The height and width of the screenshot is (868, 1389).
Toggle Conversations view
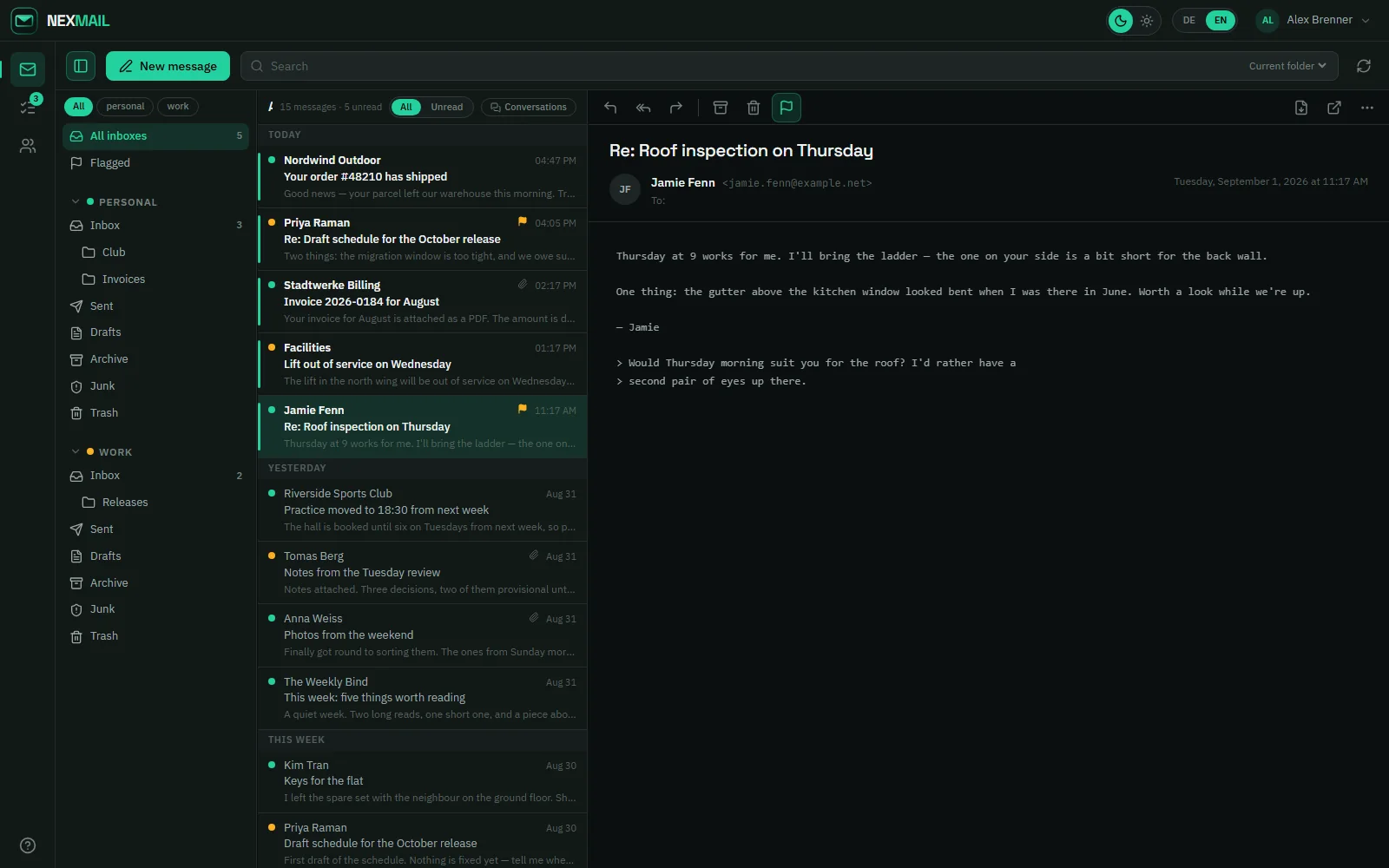click(x=529, y=107)
